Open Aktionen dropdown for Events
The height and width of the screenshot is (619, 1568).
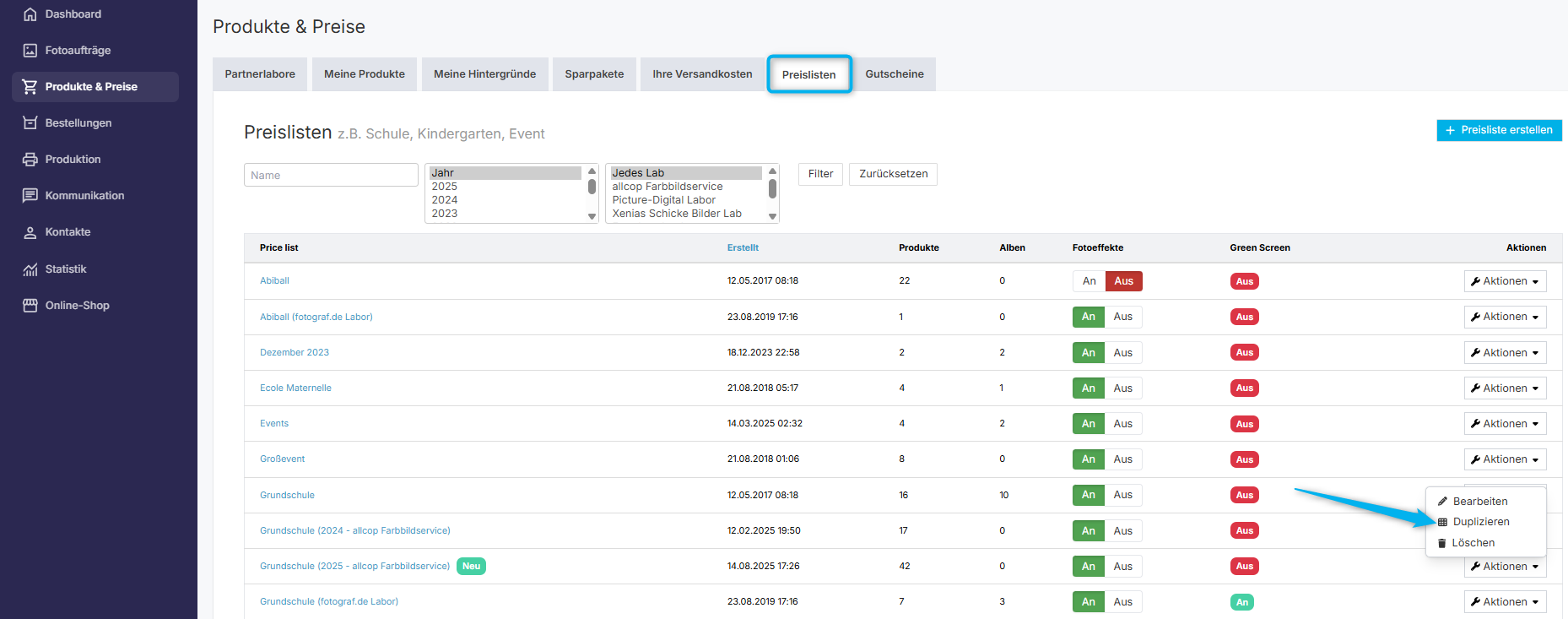click(x=1505, y=424)
